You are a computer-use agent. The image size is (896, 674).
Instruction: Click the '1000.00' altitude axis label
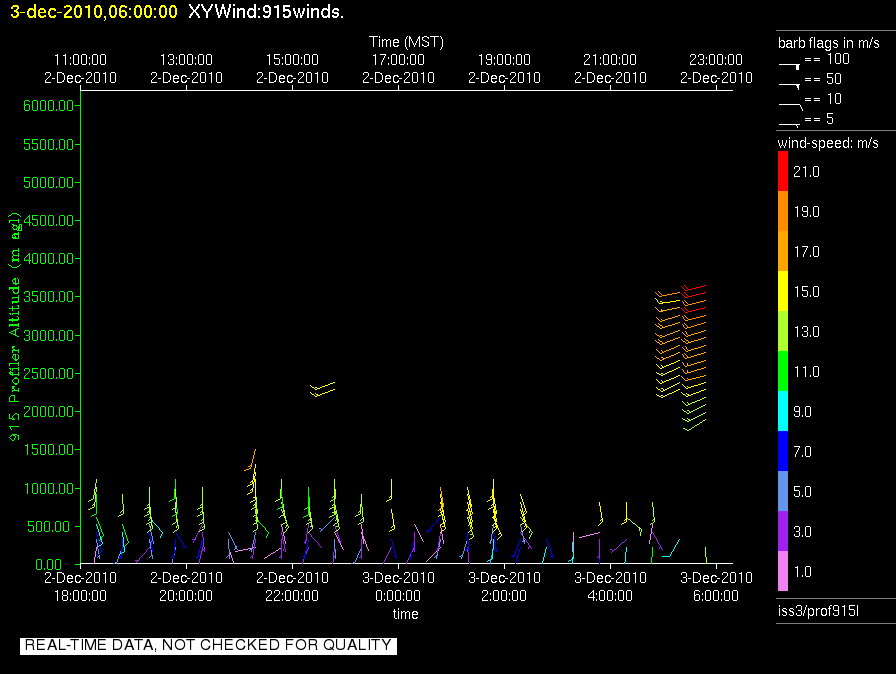(49, 488)
